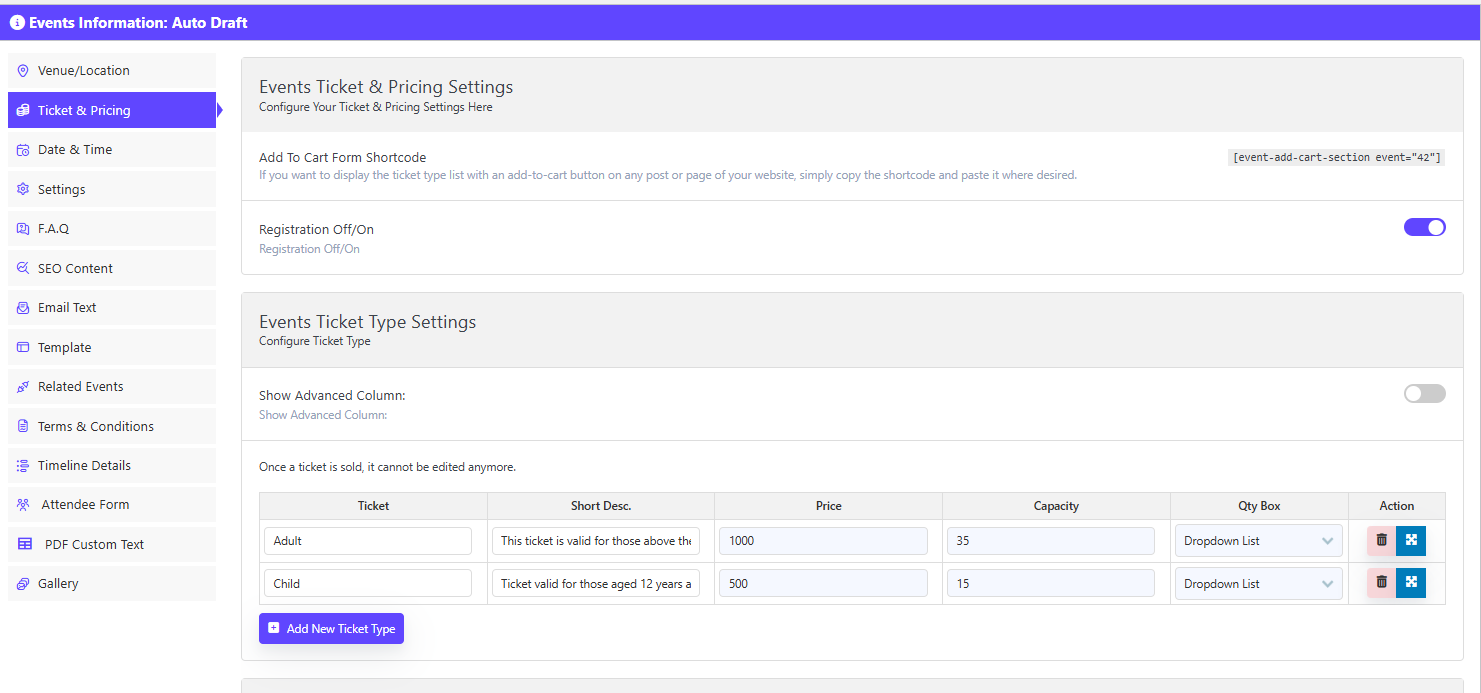Click the move handle for Adult ticket

1411,540
